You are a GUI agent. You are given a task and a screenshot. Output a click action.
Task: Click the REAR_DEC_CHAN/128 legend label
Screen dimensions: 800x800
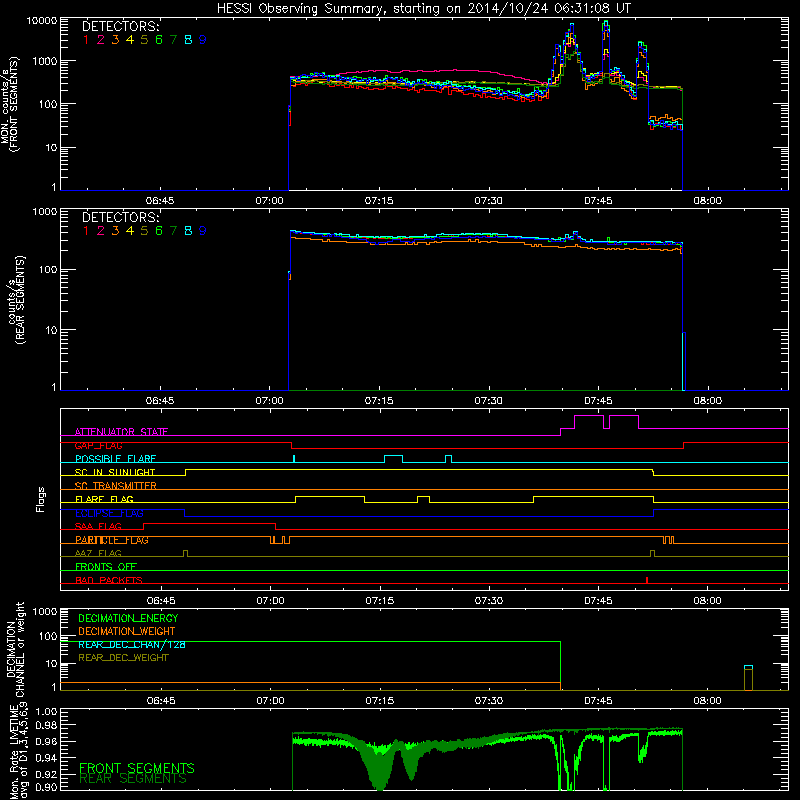point(132,645)
